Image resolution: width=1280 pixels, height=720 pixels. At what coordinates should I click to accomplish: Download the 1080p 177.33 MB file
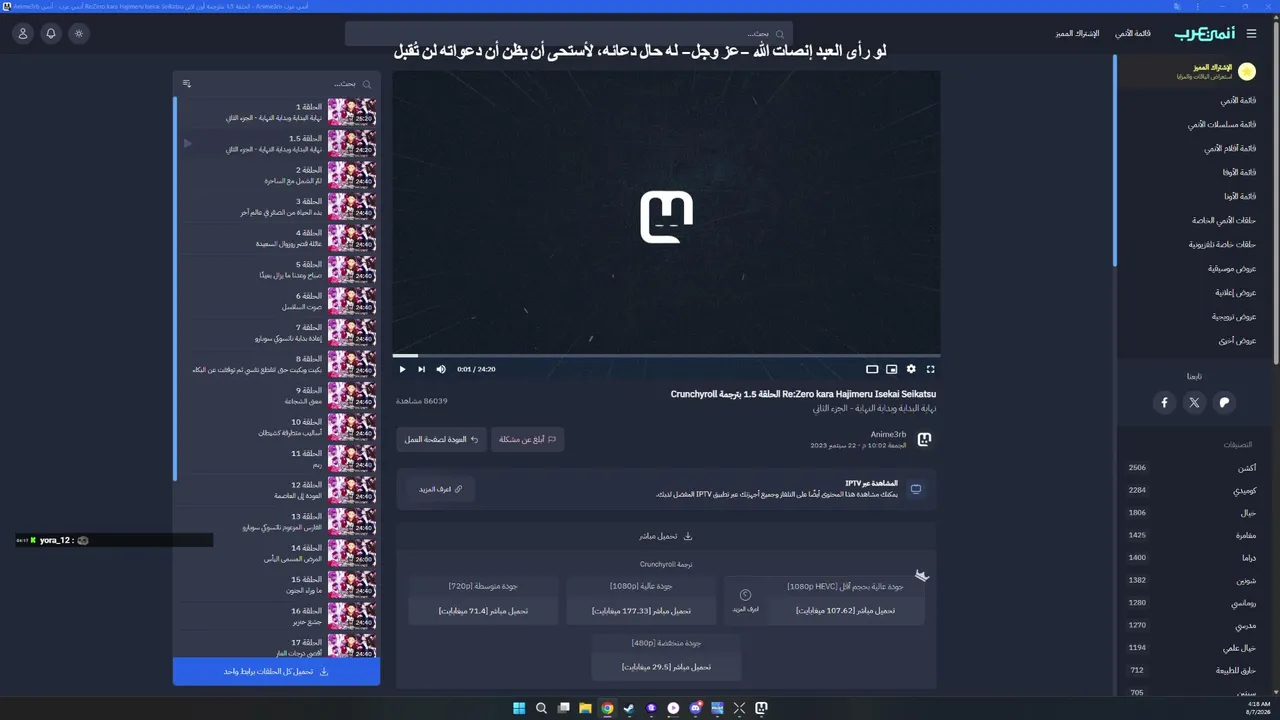[641, 610]
